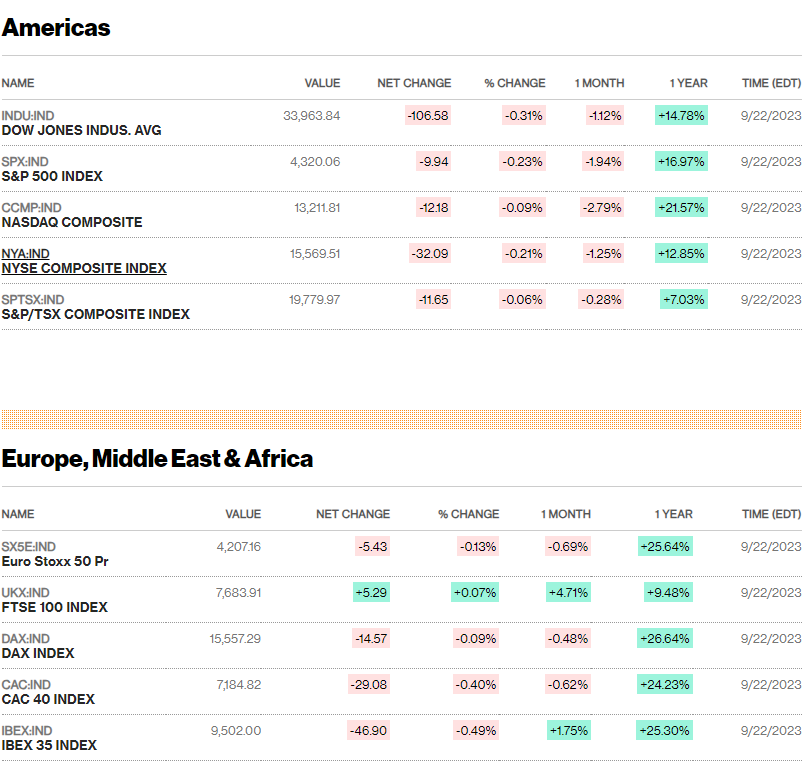This screenshot has width=808, height=768.
Task: Click the NYSE Composite net change -32.09
Action: [x=430, y=253]
